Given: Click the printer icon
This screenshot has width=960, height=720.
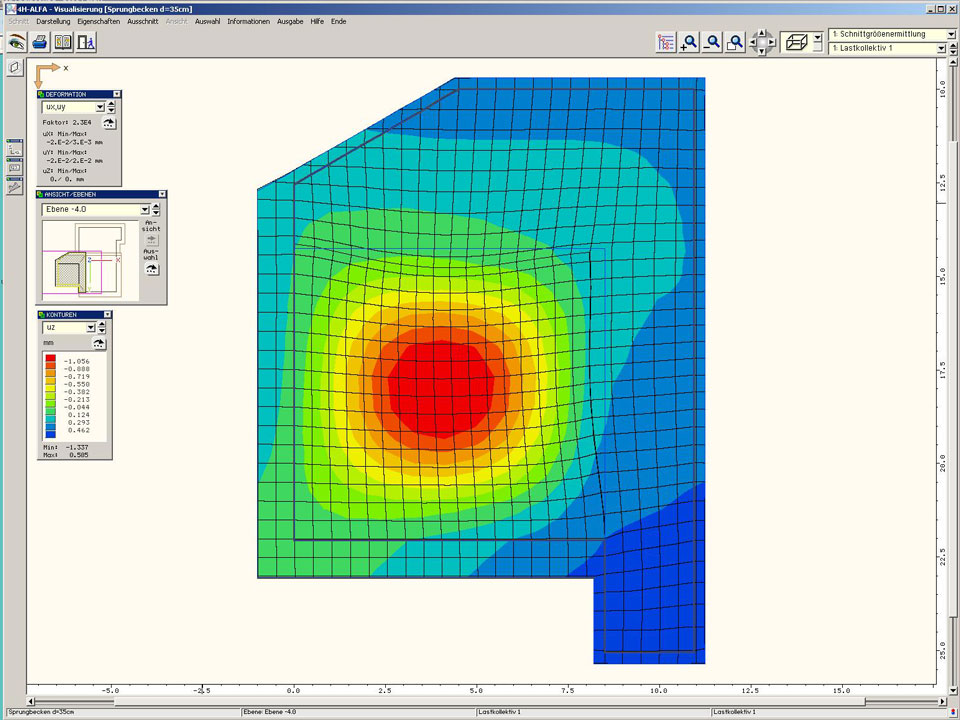Looking at the screenshot, I should [39, 42].
